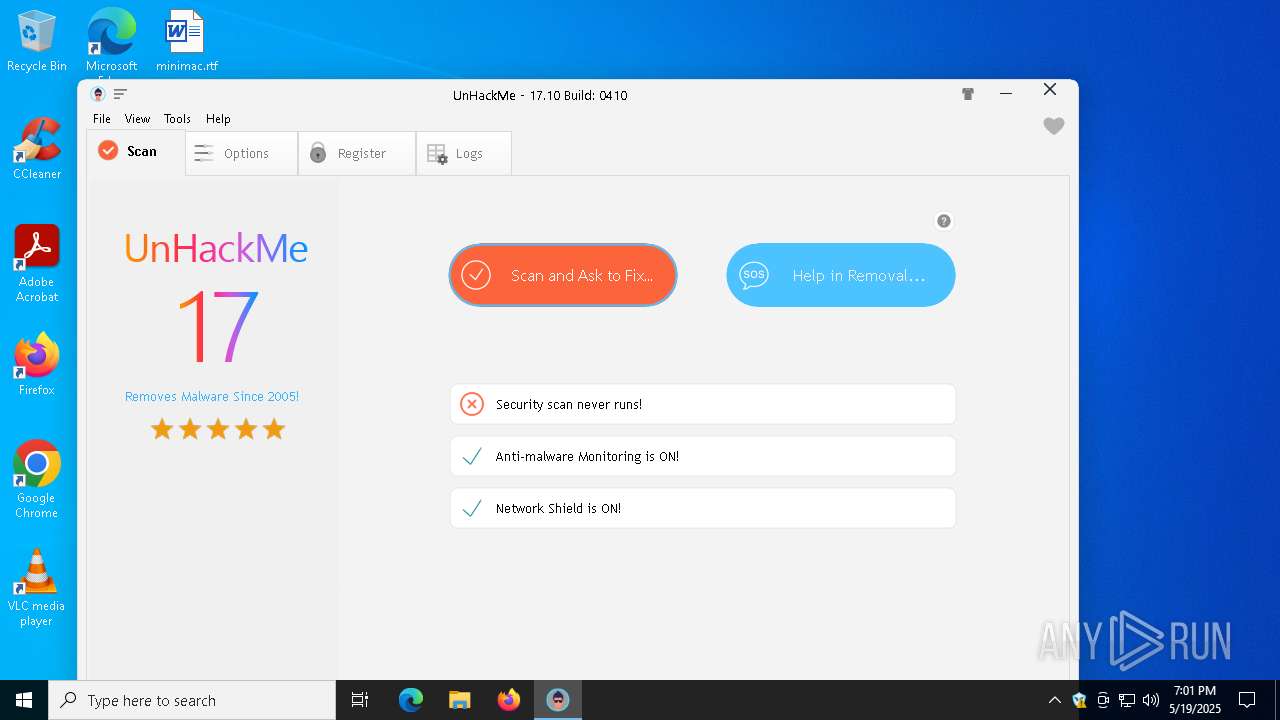Open File Explorer from the taskbar
This screenshot has height=720, width=1280.
pyautogui.click(x=460, y=700)
